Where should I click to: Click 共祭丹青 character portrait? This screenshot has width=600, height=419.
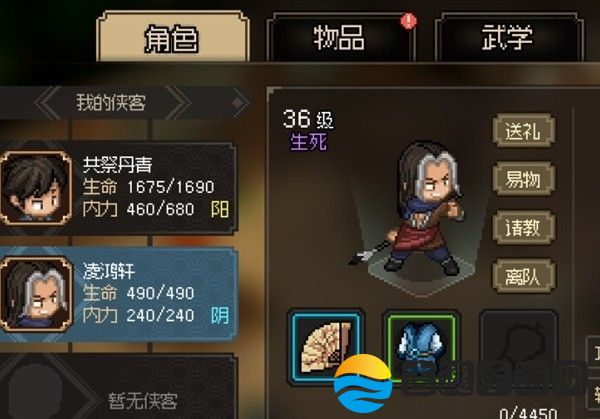(36, 187)
